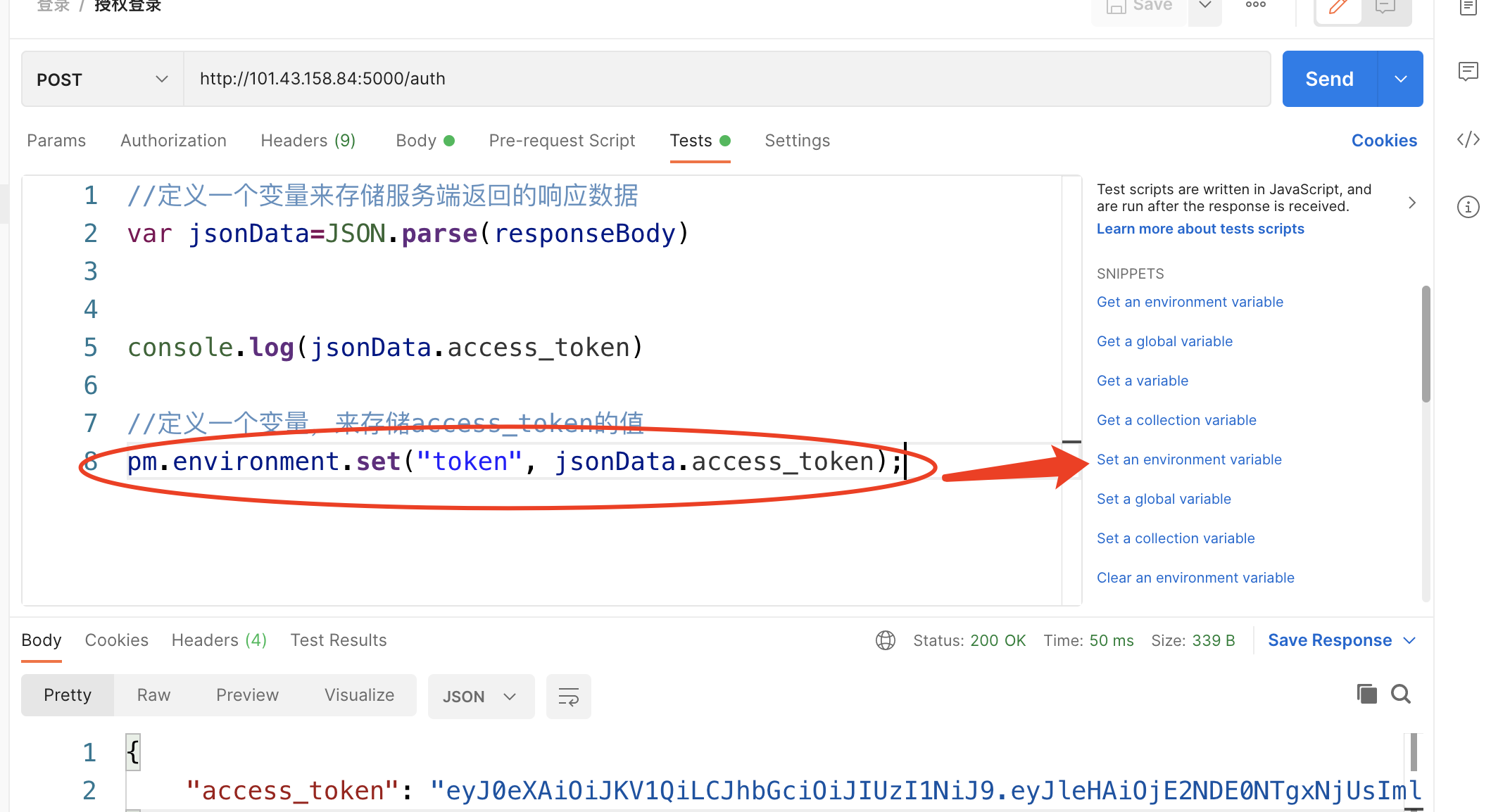Toggle the line wrap icon
This screenshot has height=812, width=1491.
coord(568,697)
